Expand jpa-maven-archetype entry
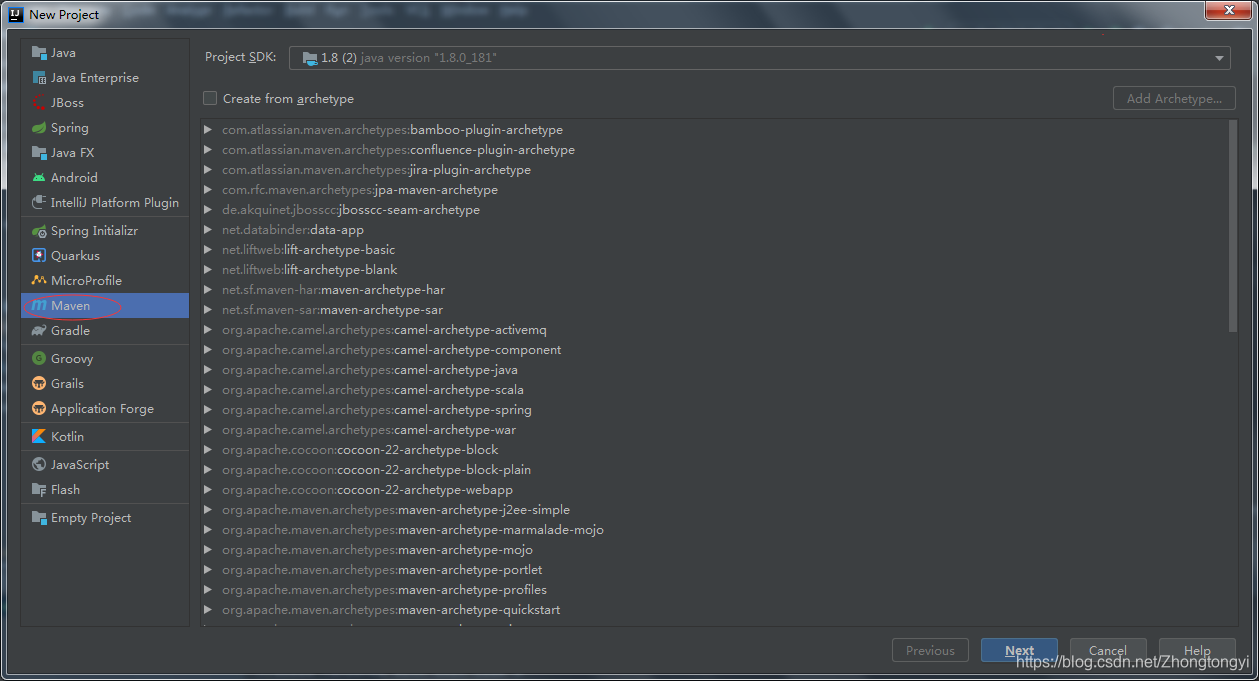This screenshot has width=1259, height=681. point(208,190)
